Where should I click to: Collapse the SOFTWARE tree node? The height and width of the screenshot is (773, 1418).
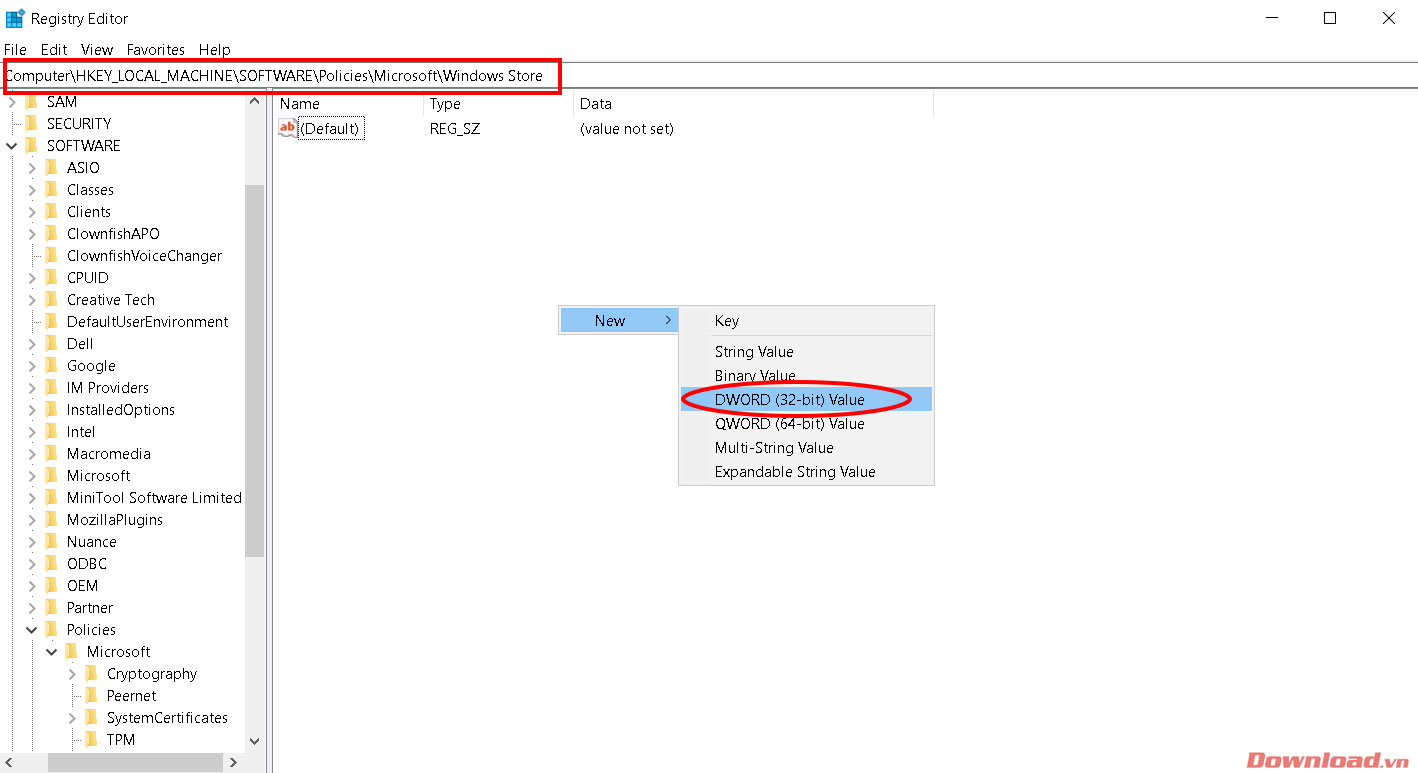[x=11, y=145]
